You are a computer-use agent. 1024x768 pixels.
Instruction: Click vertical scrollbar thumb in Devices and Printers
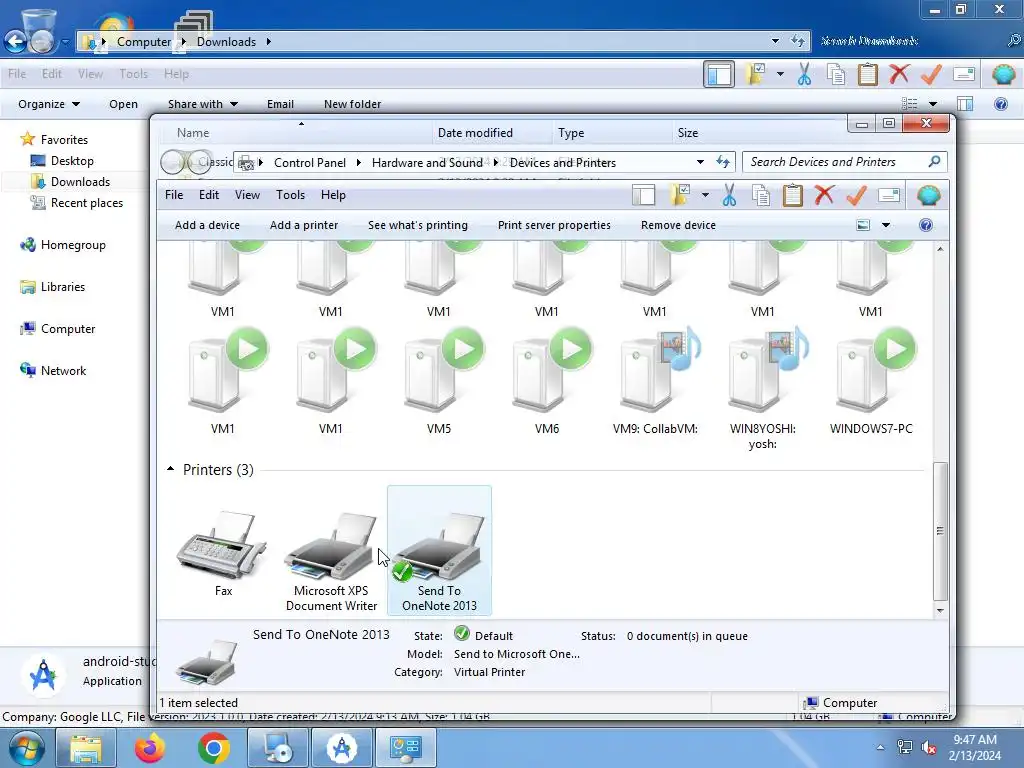[940, 530]
